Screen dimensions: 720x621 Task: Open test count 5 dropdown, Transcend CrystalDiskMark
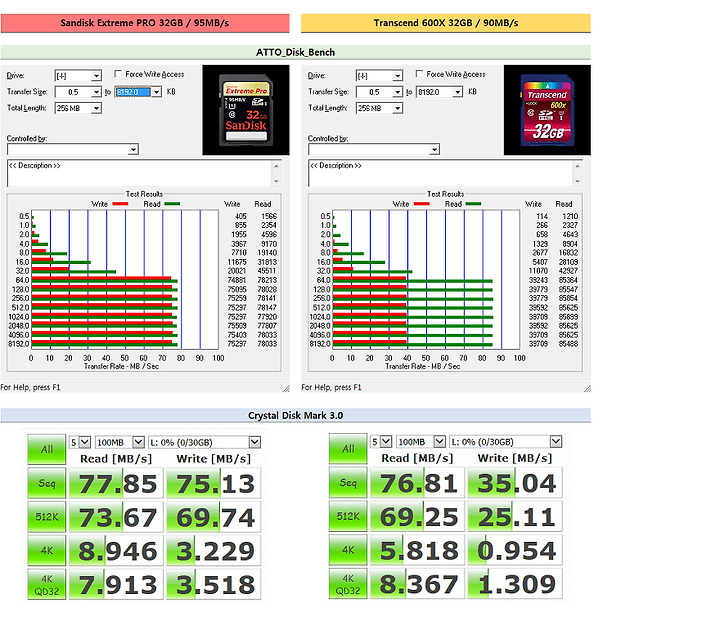click(386, 442)
